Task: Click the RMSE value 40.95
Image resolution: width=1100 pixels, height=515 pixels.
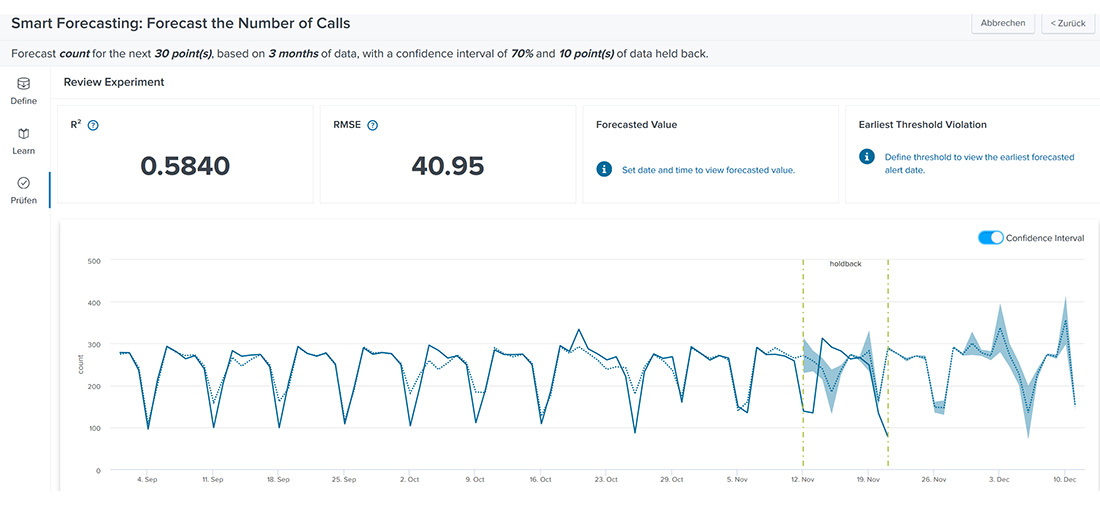Action: (x=447, y=166)
